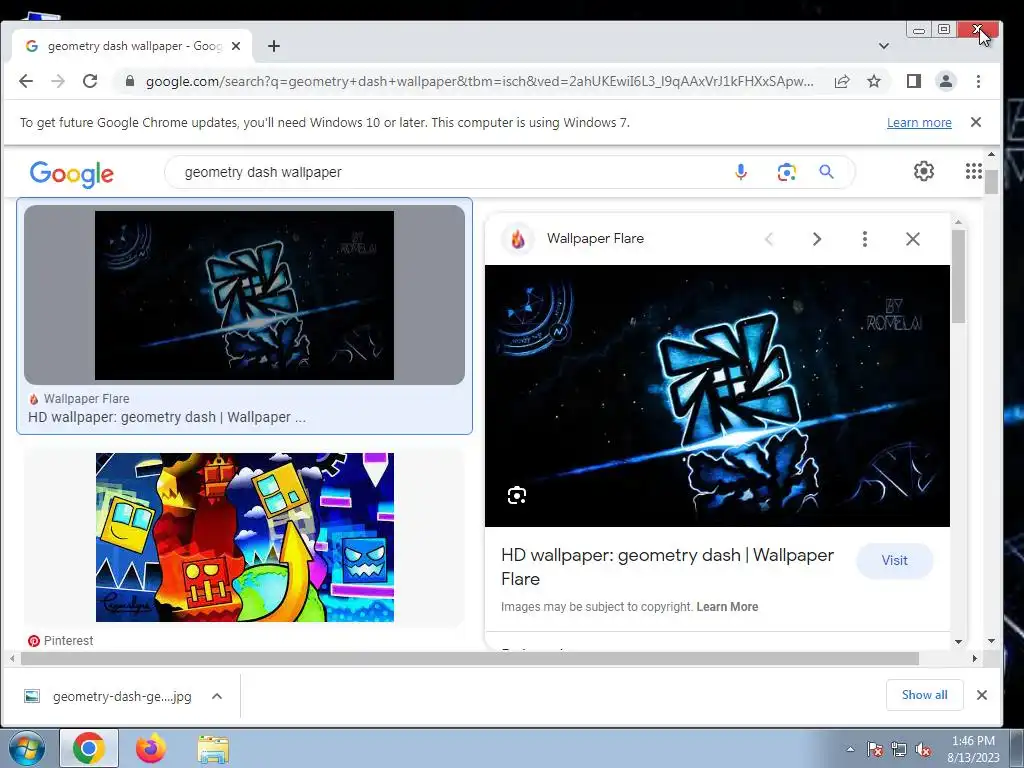The height and width of the screenshot is (768, 1024).
Task: Switch to Chrome in the taskbar
Action: (89, 748)
